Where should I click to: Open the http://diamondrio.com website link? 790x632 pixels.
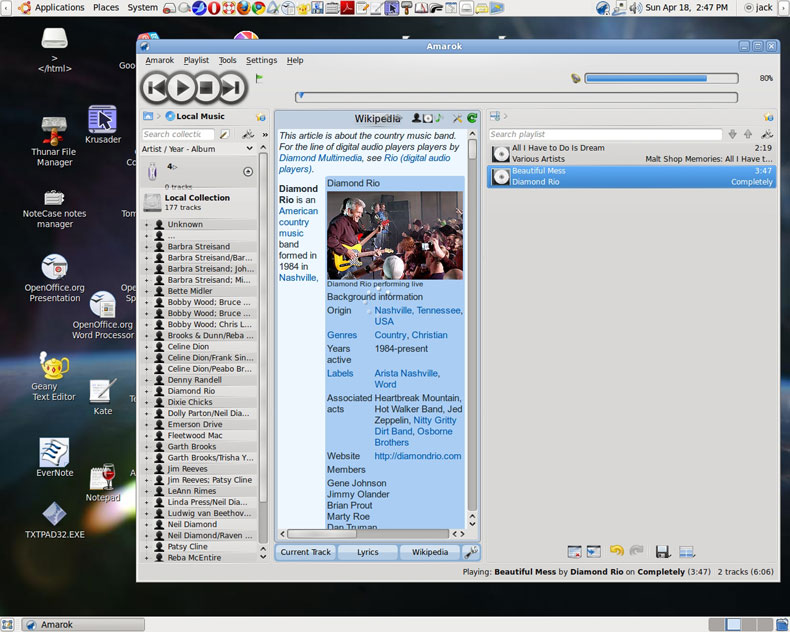[418, 456]
